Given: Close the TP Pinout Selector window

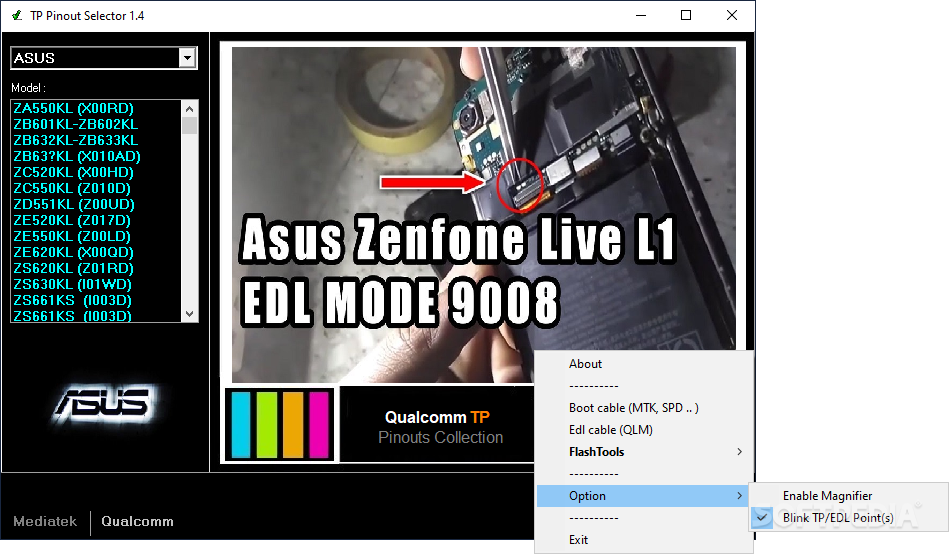Looking at the screenshot, I should [x=732, y=15].
